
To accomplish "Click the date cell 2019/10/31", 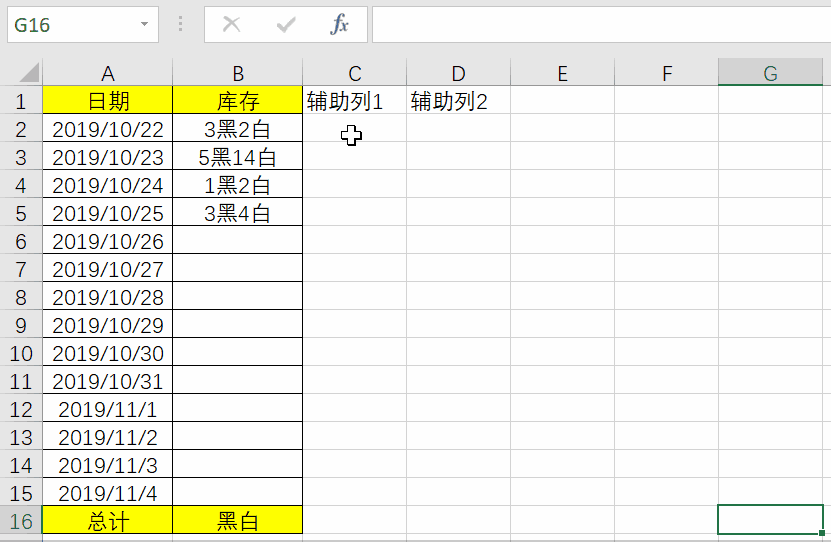I will [x=108, y=381].
